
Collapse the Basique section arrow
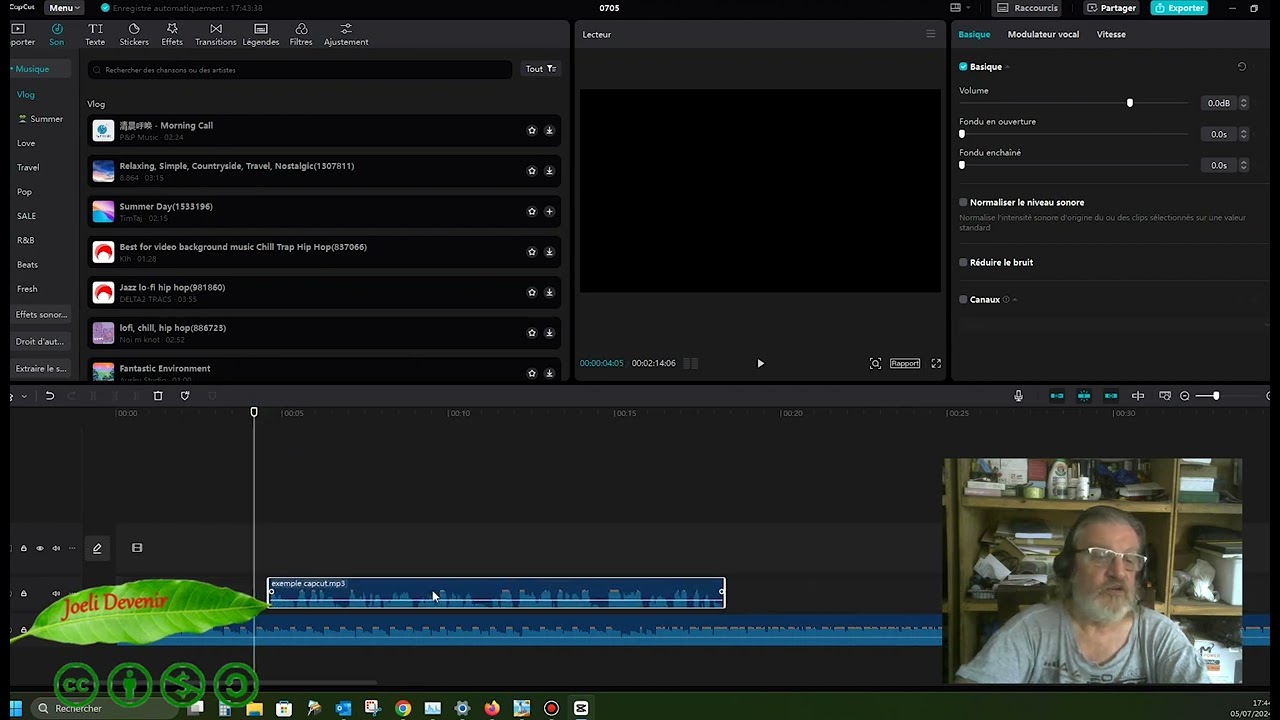1007,67
